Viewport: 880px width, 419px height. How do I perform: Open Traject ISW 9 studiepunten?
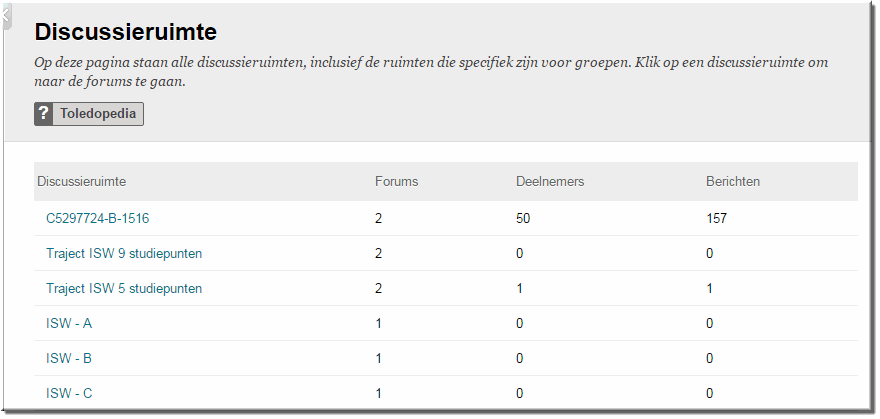tap(124, 254)
